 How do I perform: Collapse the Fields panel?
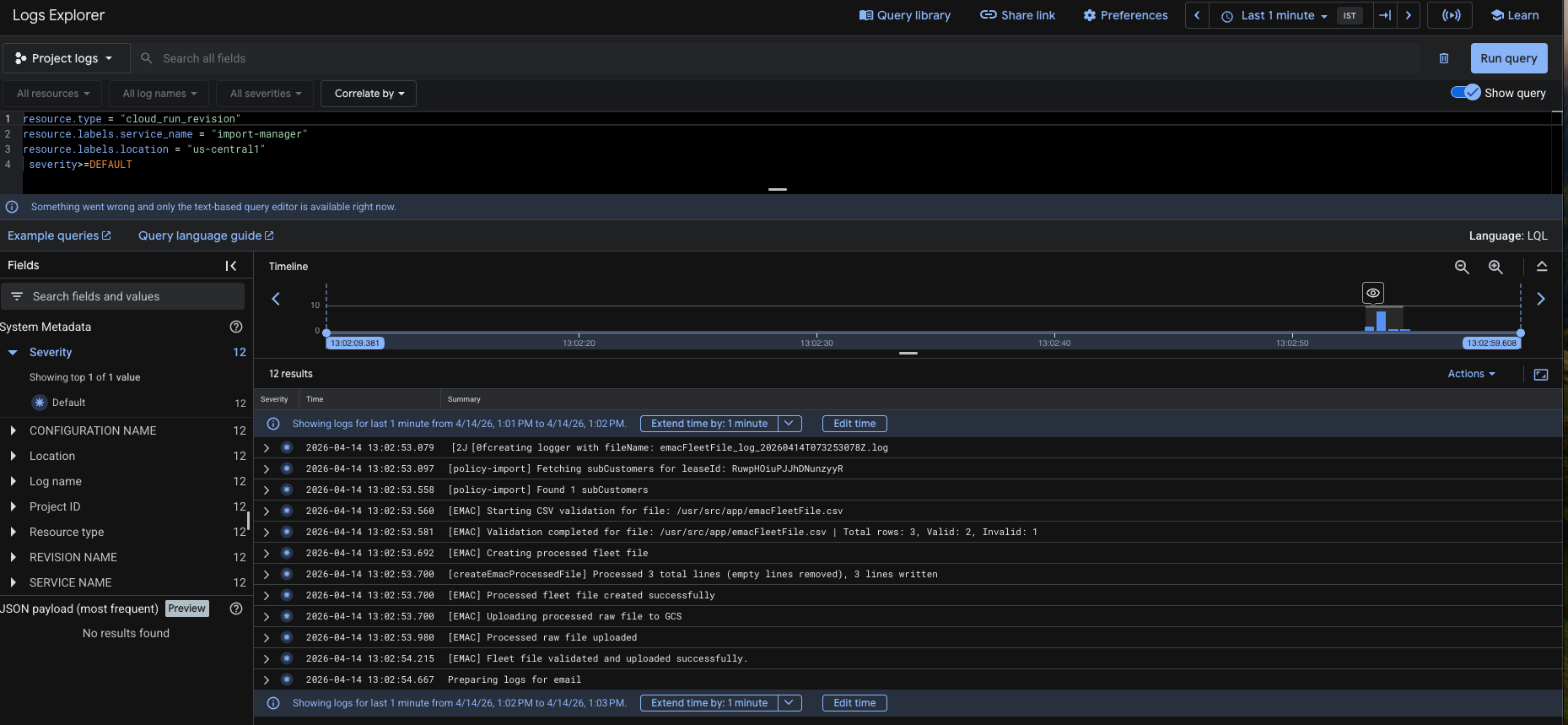point(230,266)
